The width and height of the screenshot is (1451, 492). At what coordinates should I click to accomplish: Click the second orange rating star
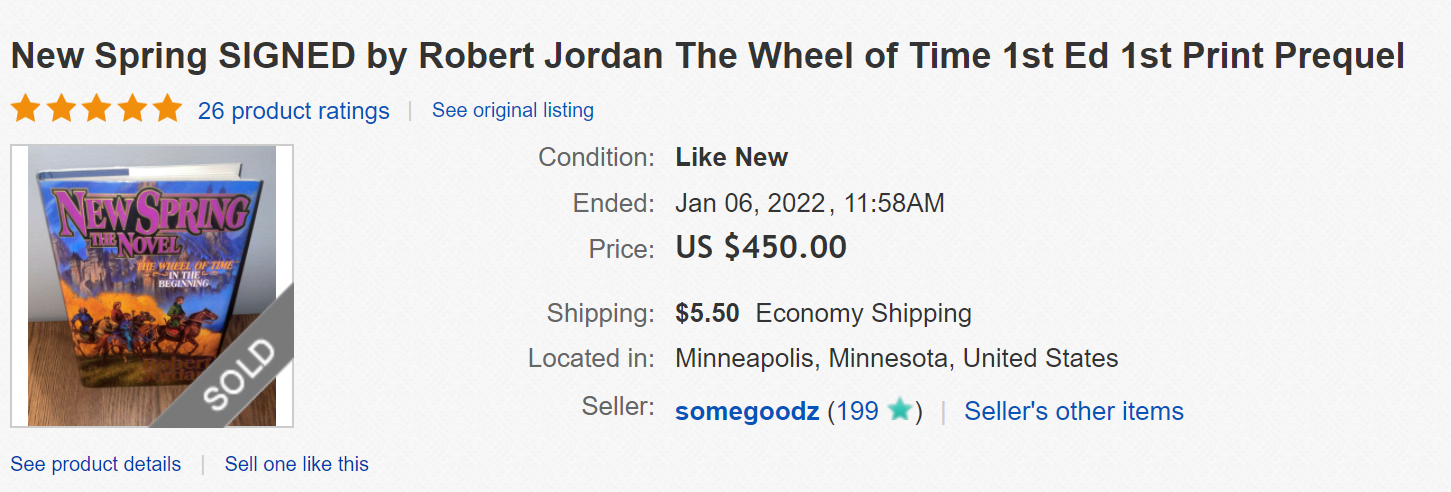point(61,109)
